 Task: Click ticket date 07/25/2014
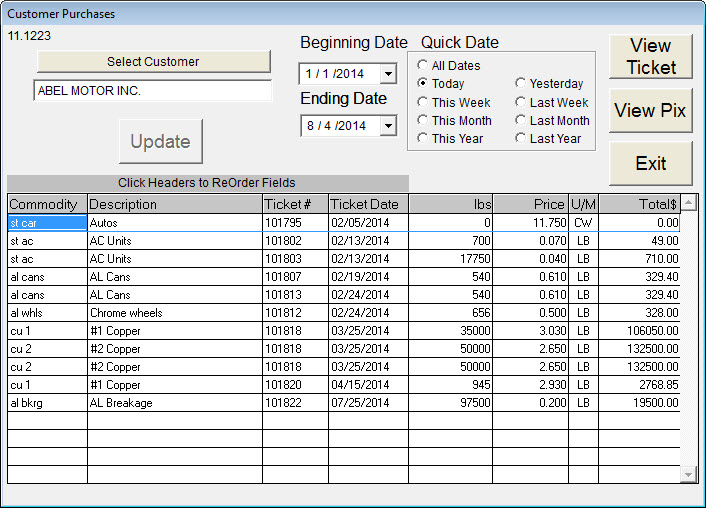[x=369, y=403]
